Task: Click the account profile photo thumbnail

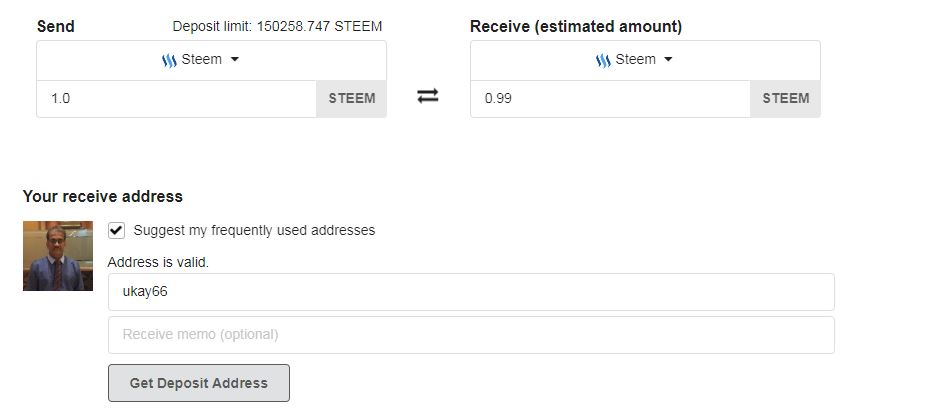Action: point(58,256)
